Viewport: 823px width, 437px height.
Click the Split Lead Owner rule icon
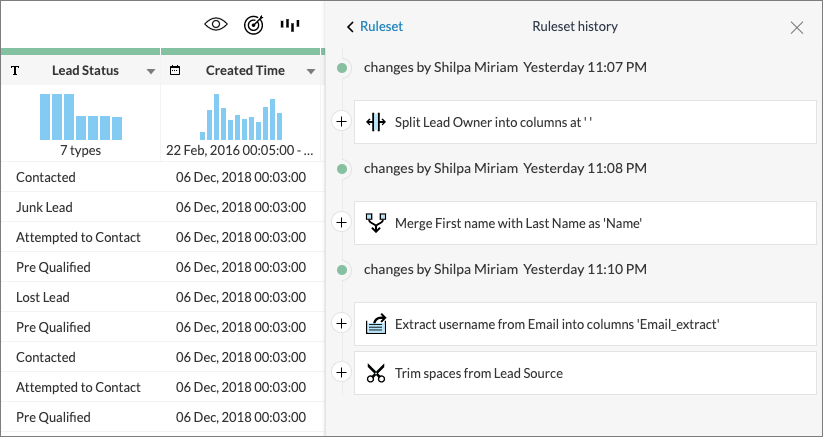376,122
